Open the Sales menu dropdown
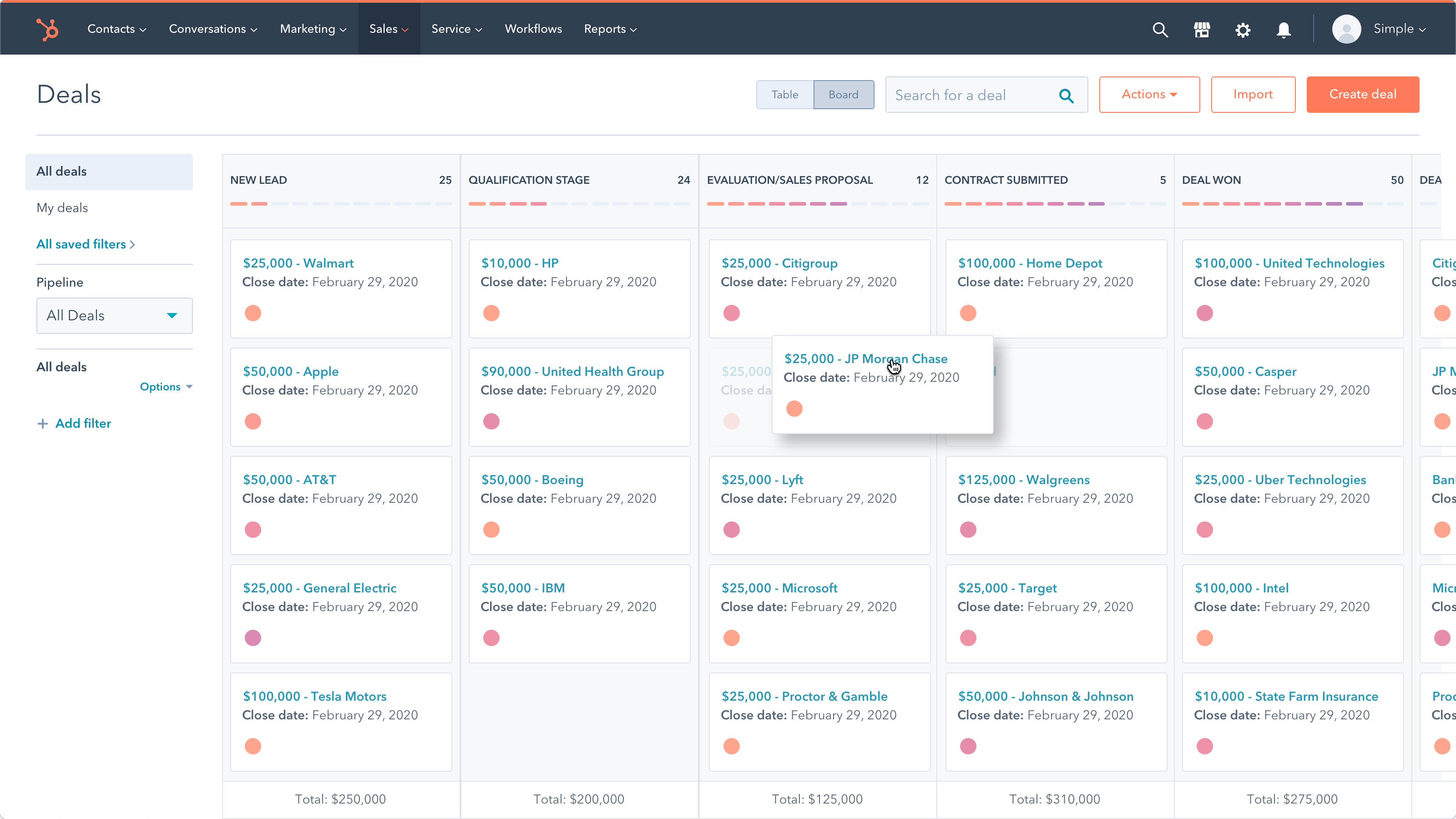The image size is (1456, 819). click(x=389, y=29)
